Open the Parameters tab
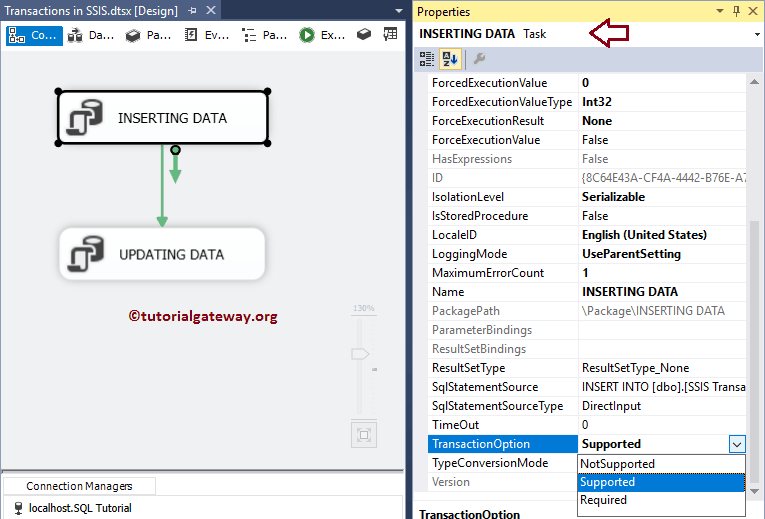The width and height of the screenshot is (765, 519). 148,35
